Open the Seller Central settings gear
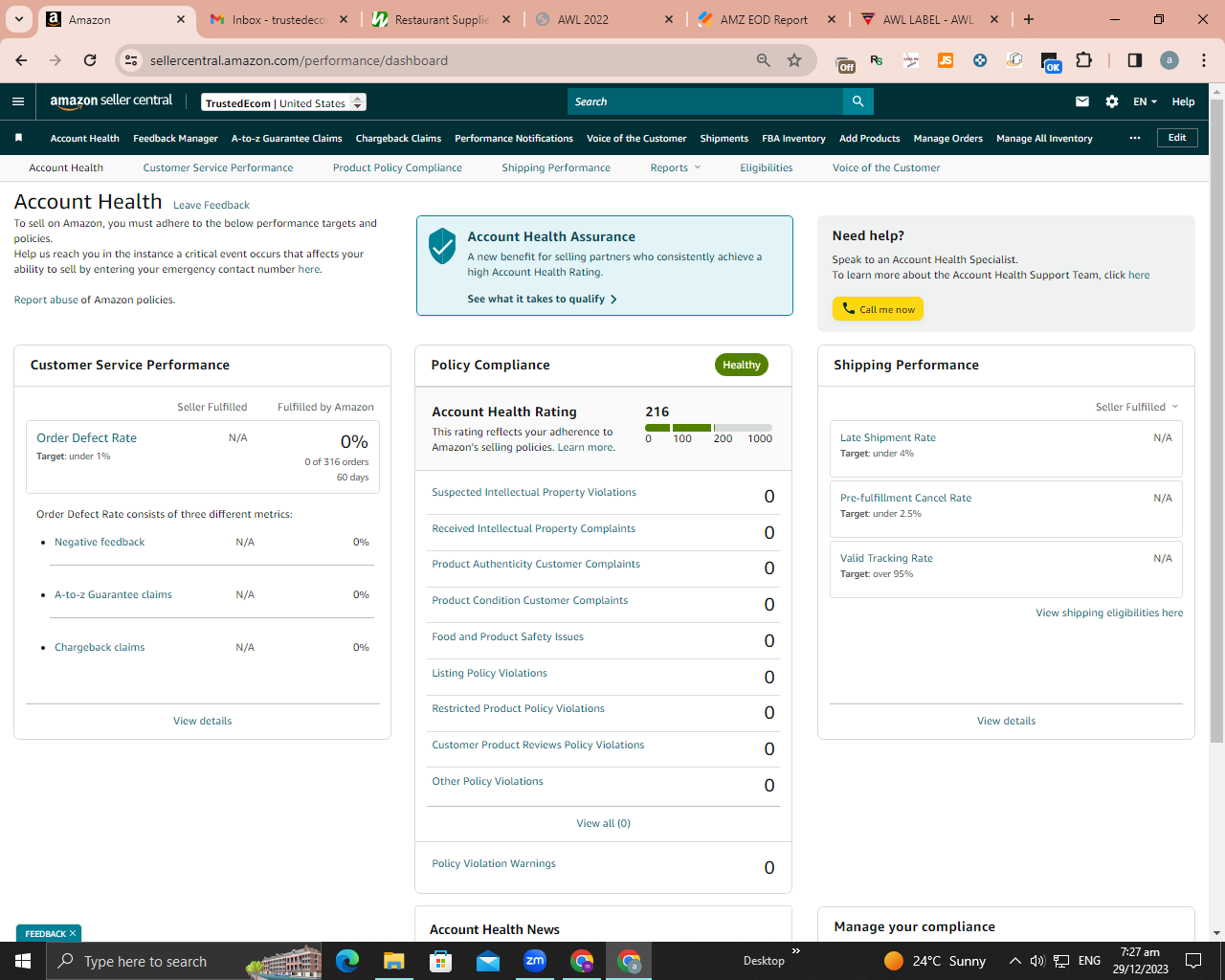Viewport: 1225px width, 980px height. [x=1112, y=101]
